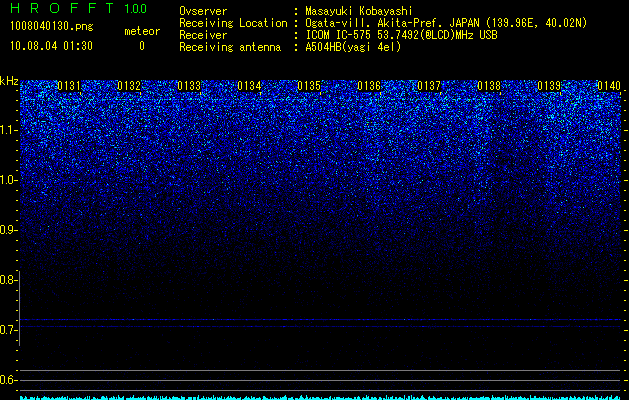Click the meteor count label
This screenshot has width=629, height=400.
[142, 31]
